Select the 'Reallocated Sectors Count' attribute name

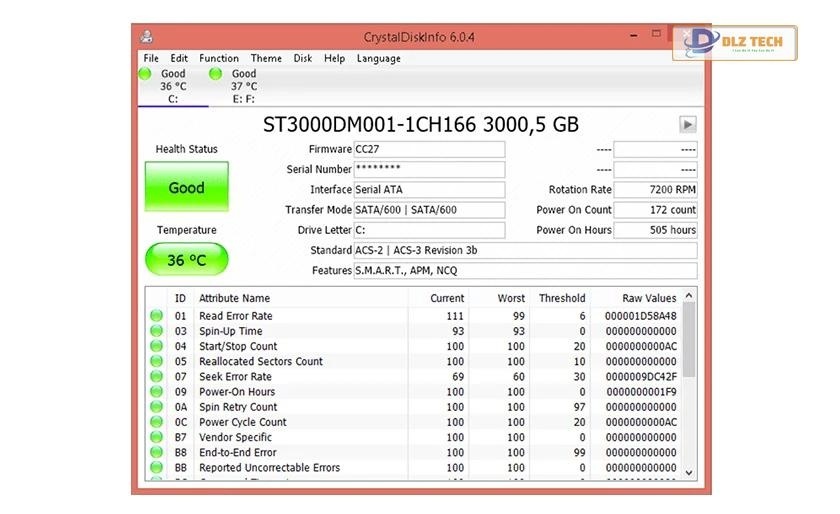coord(261,361)
